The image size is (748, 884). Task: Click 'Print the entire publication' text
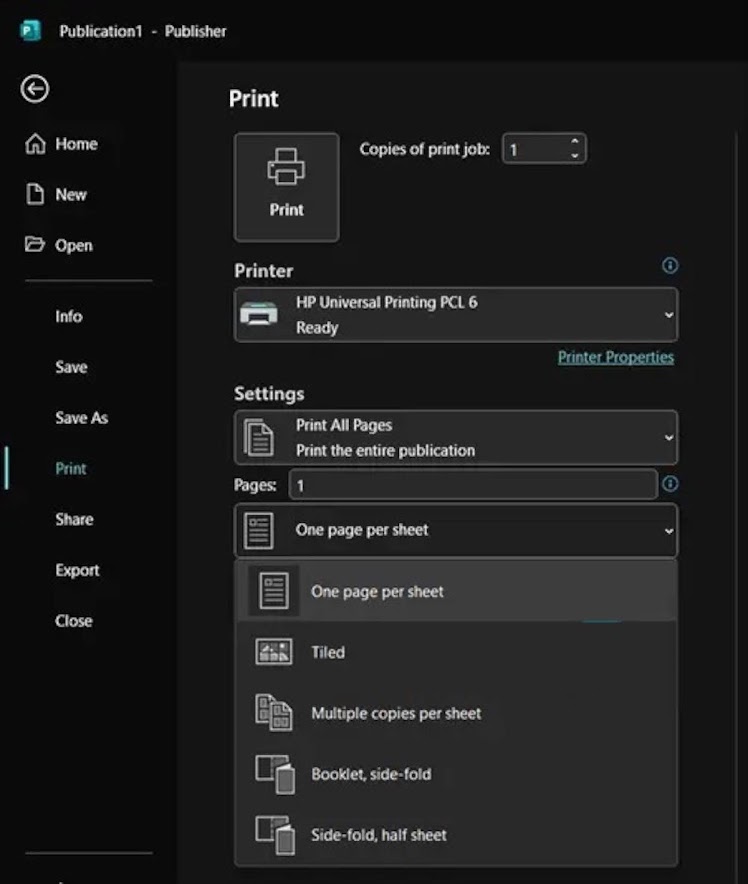(x=386, y=450)
